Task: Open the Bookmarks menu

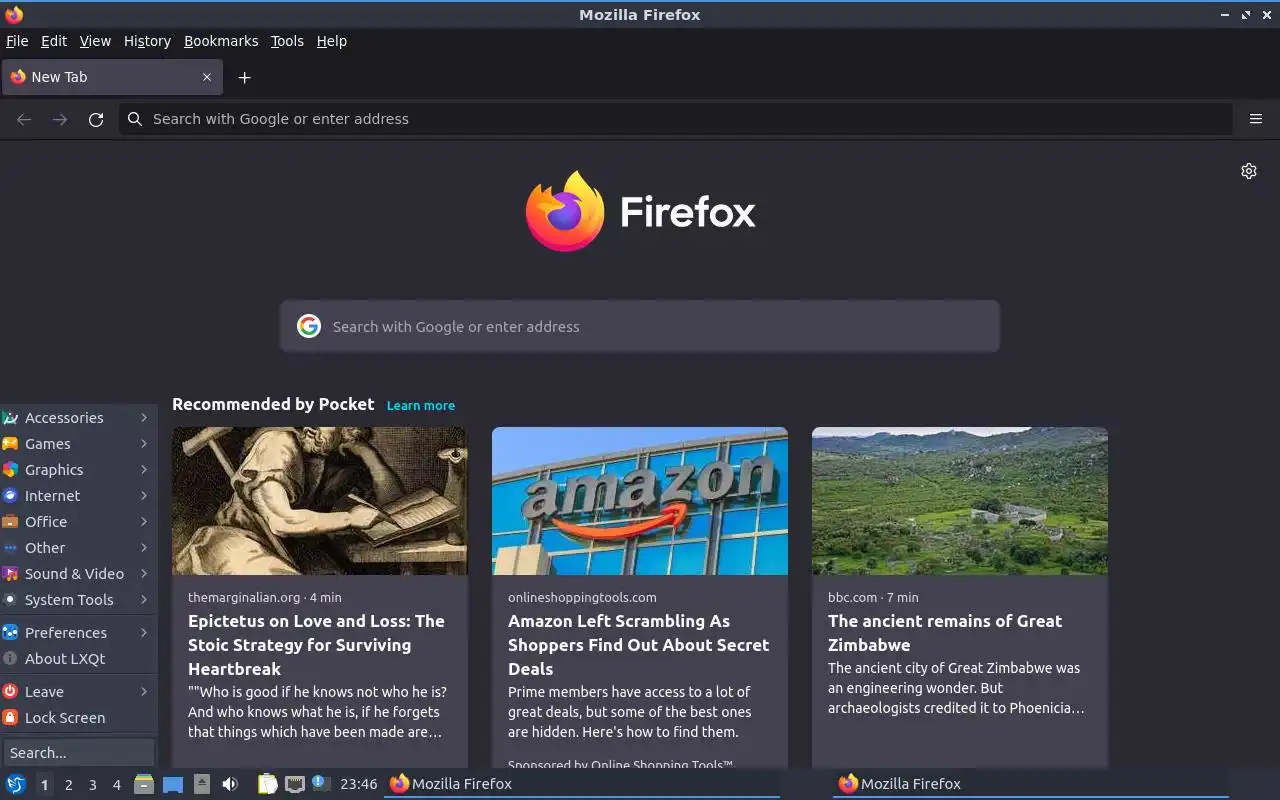Action: pyautogui.click(x=221, y=41)
